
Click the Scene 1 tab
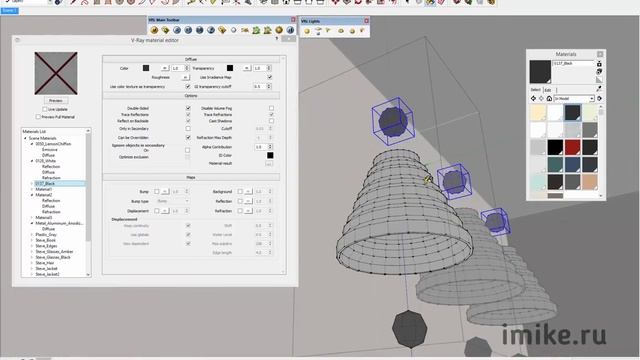point(9,10)
